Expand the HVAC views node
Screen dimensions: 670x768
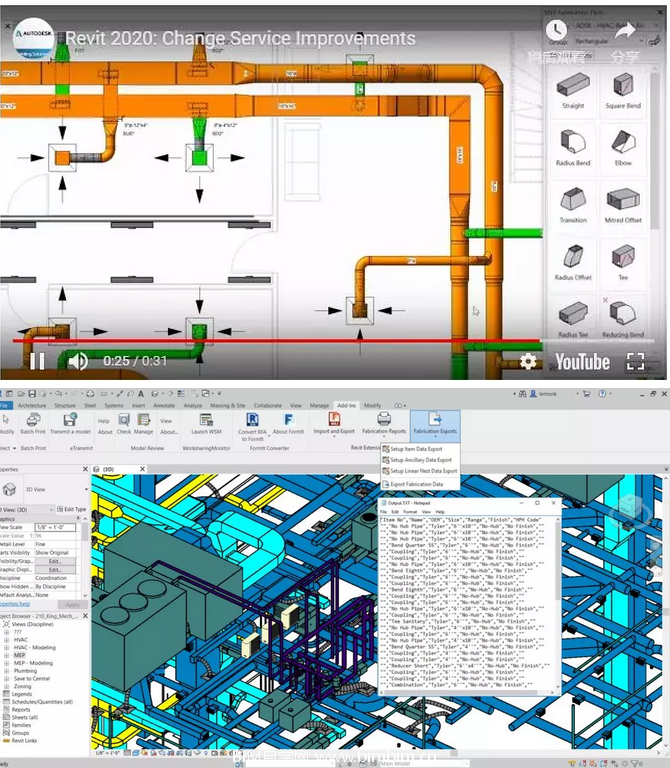pyautogui.click(x=6, y=640)
